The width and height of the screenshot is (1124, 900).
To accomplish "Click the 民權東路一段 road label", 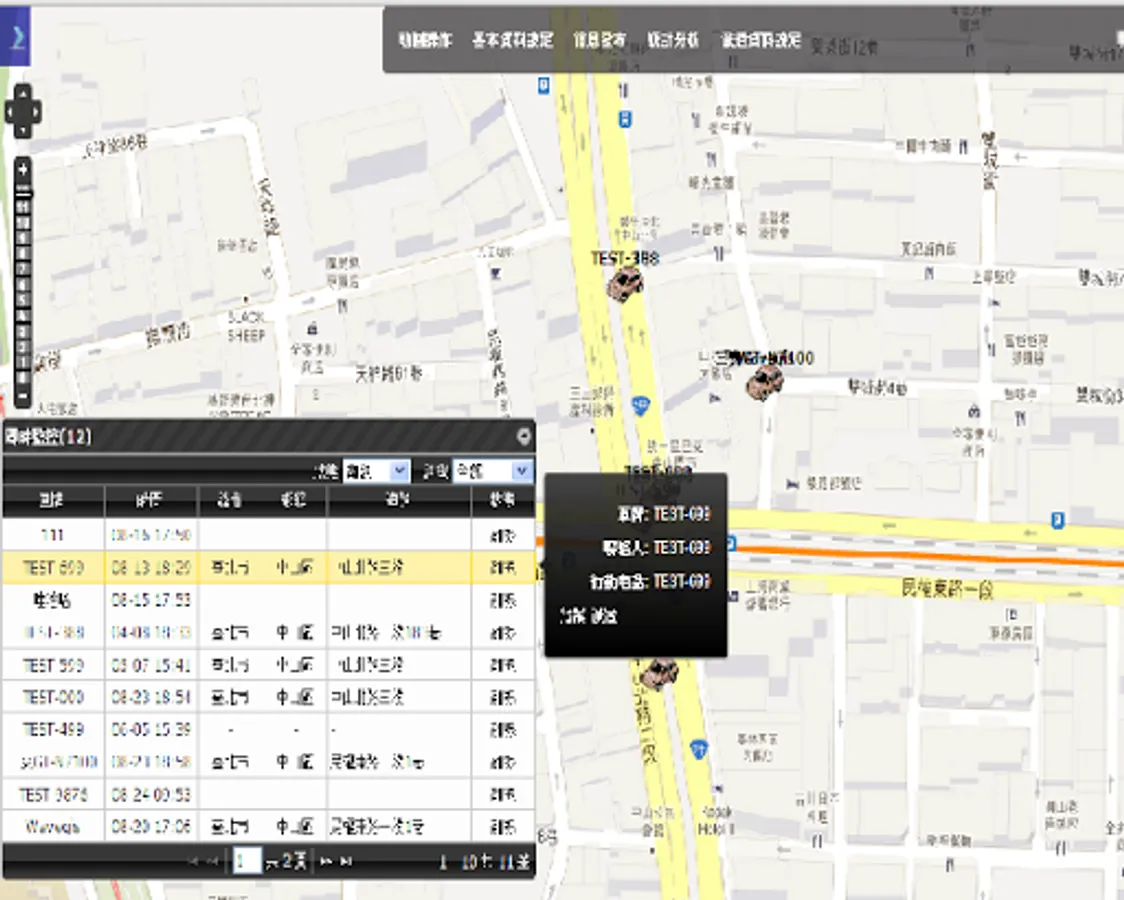I will tap(948, 590).
